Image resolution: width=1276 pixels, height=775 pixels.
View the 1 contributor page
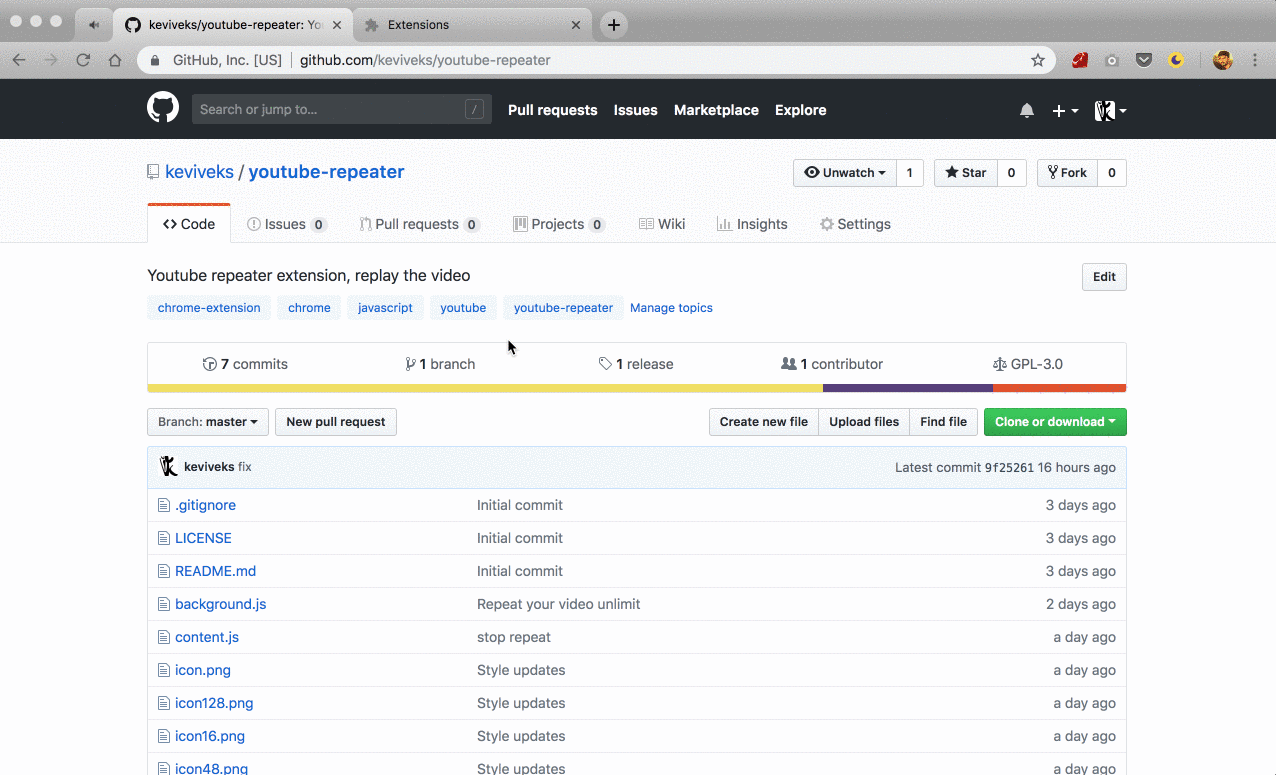(832, 364)
